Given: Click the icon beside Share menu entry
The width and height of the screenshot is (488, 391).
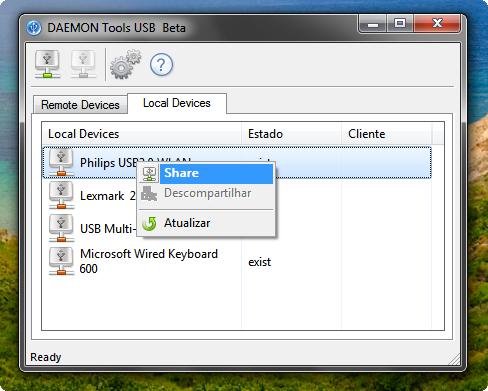Looking at the screenshot, I should 149,174.
